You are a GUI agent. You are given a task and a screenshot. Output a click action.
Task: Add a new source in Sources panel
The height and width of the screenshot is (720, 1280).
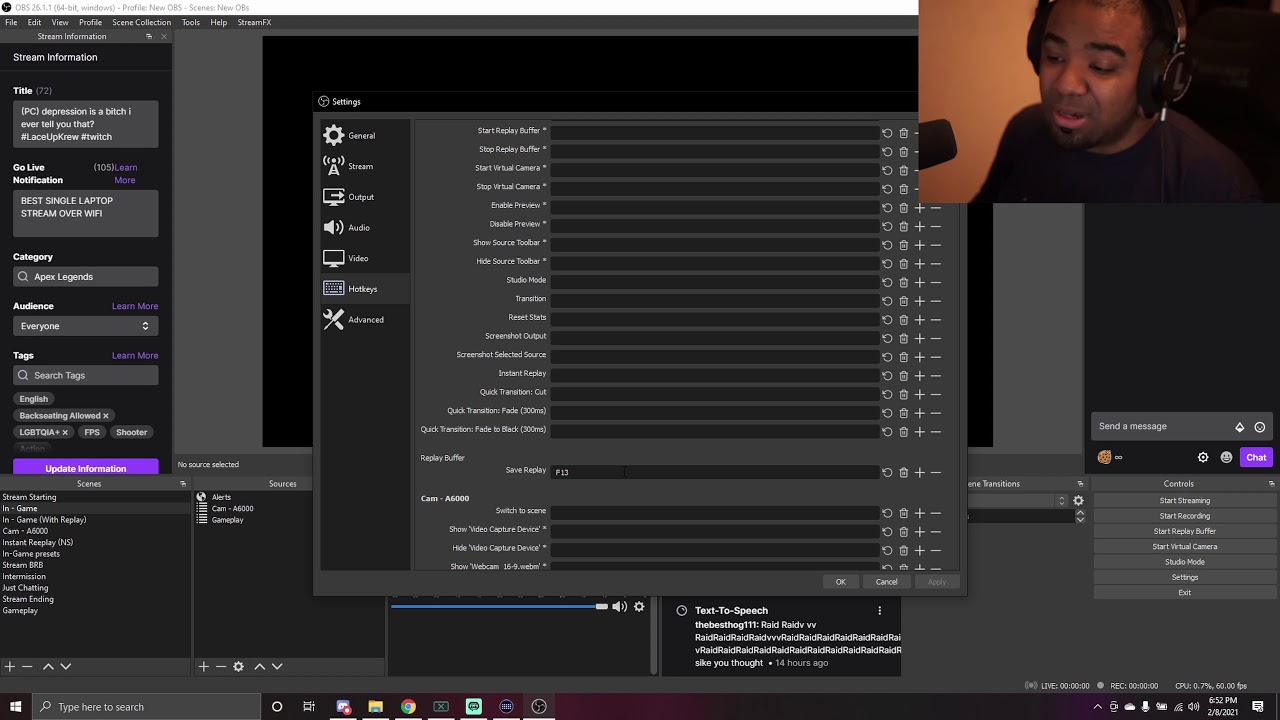click(203, 666)
